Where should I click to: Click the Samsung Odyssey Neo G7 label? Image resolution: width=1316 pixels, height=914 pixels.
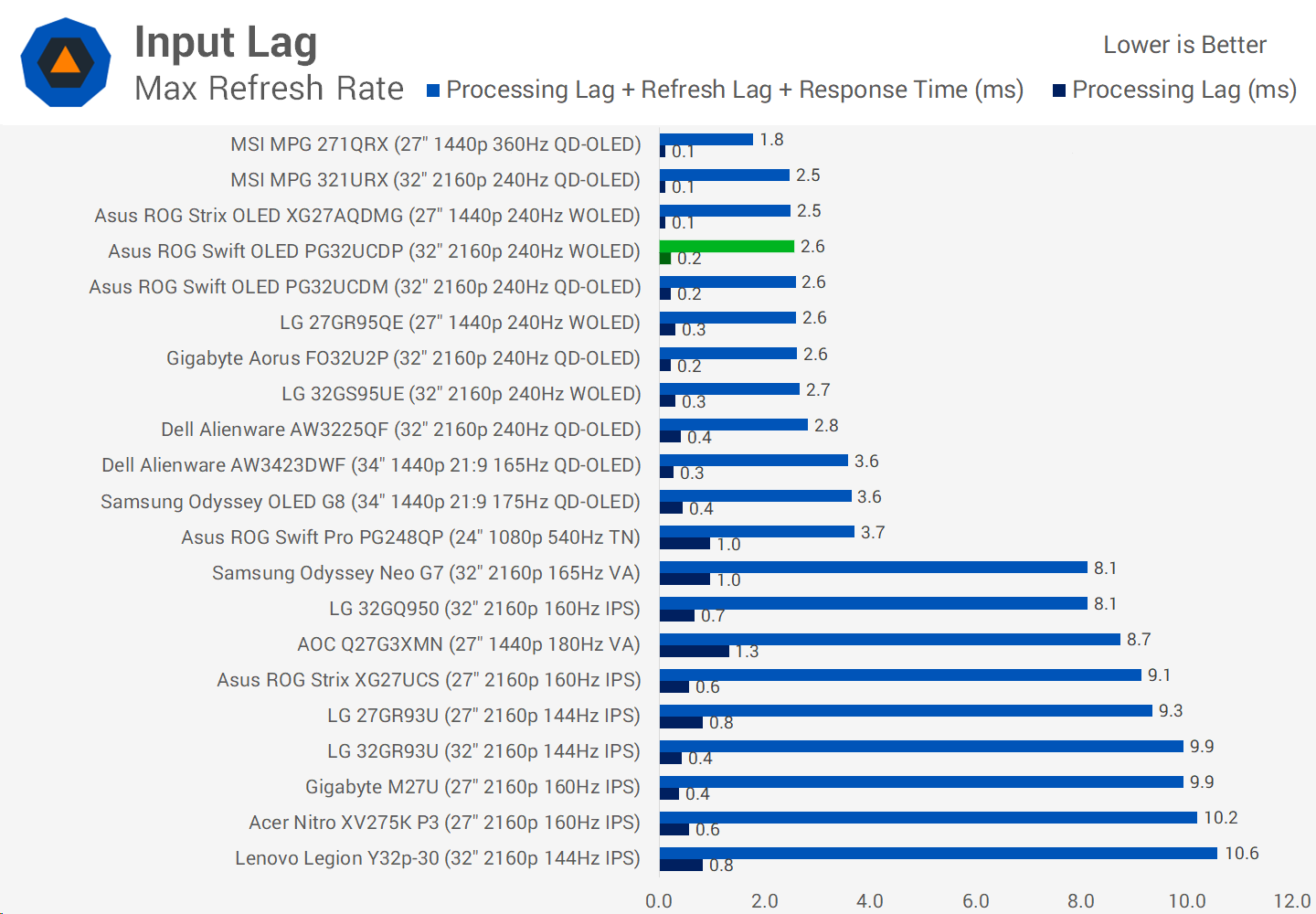[426, 573]
